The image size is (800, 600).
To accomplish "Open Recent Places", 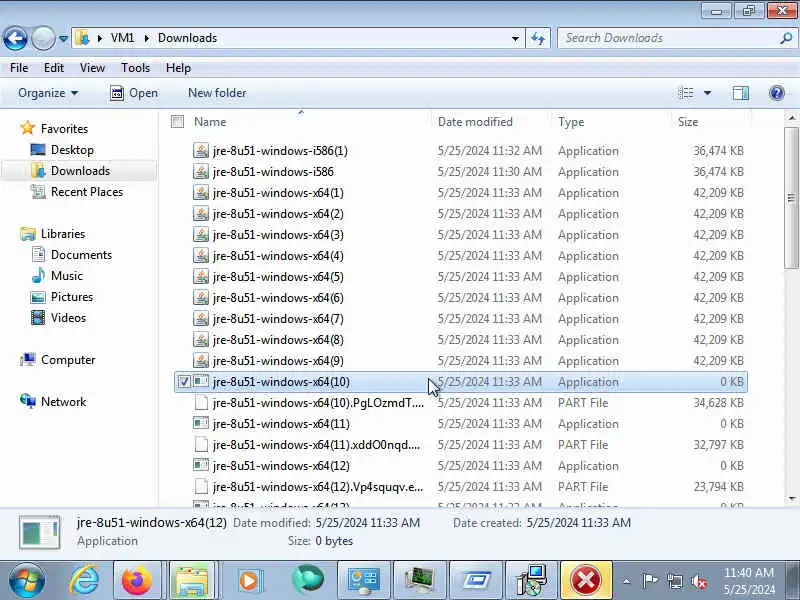I will (x=77, y=192).
